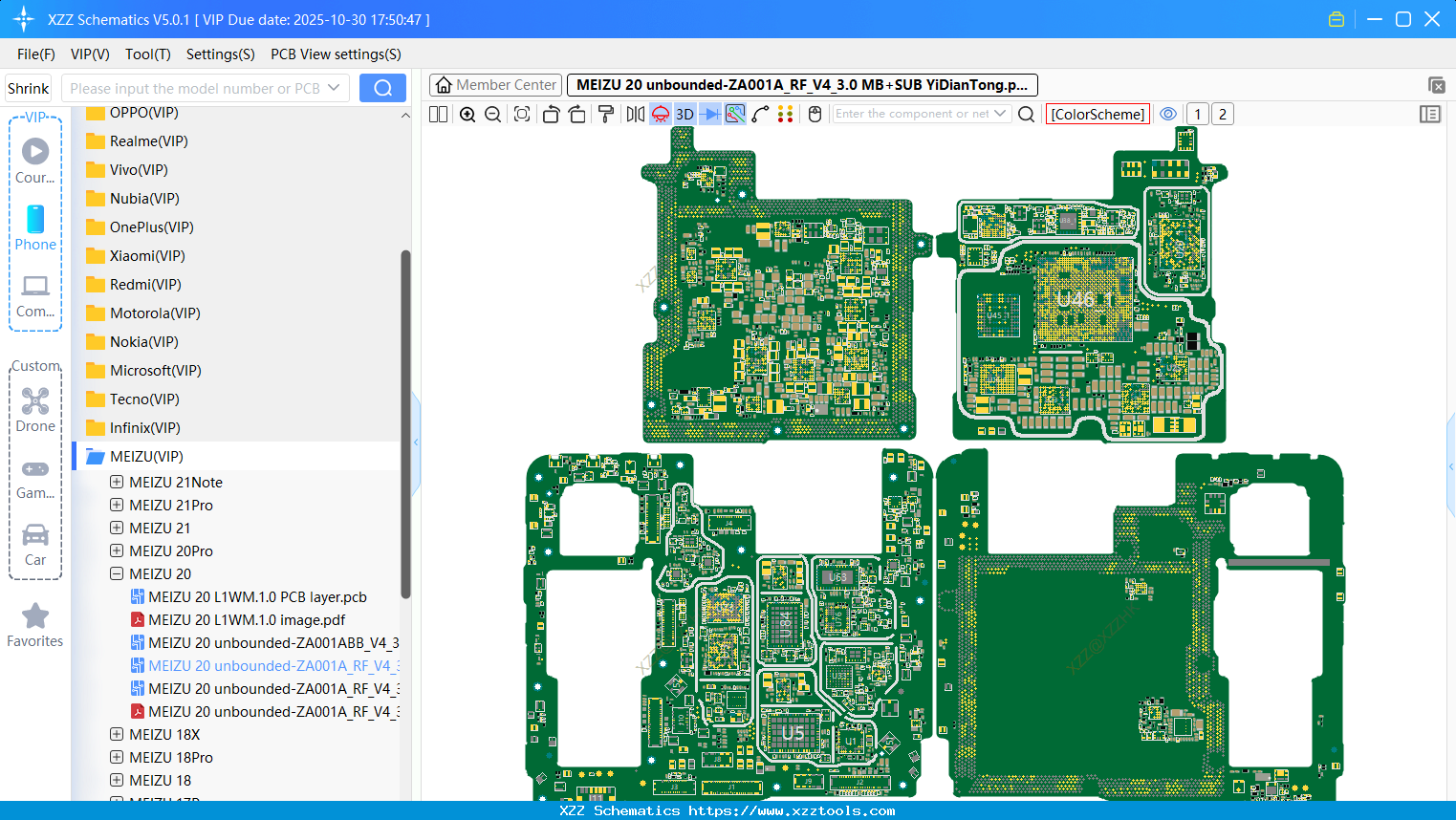Click the U5 chip on the PCB
This screenshot has height=820, width=1456.
pyautogui.click(x=793, y=733)
